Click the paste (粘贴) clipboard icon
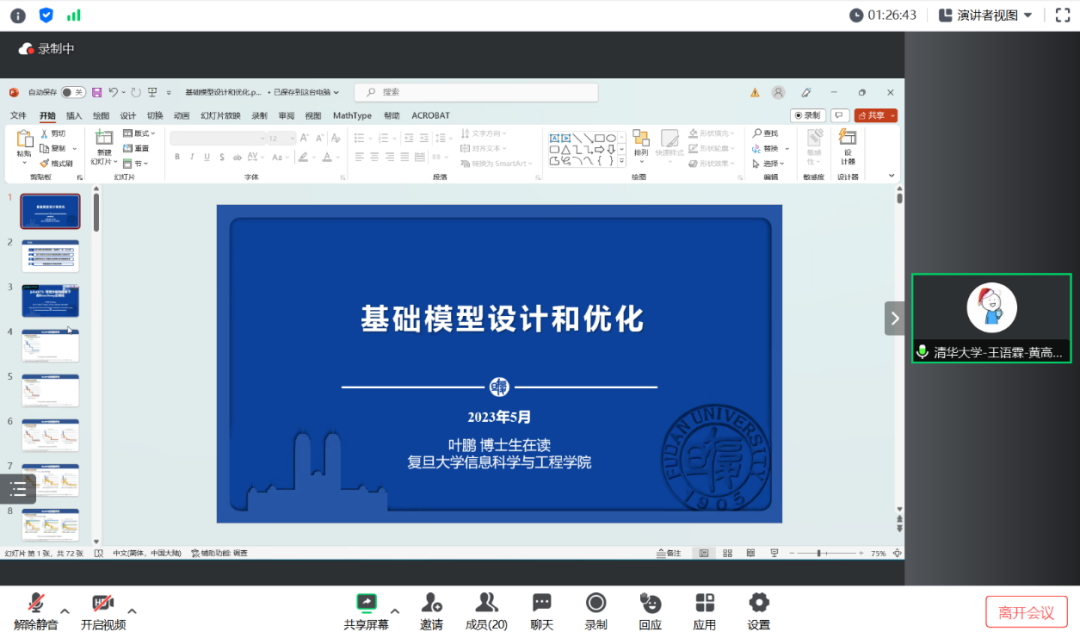This screenshot has height=638, width=1080. [24, 139]
